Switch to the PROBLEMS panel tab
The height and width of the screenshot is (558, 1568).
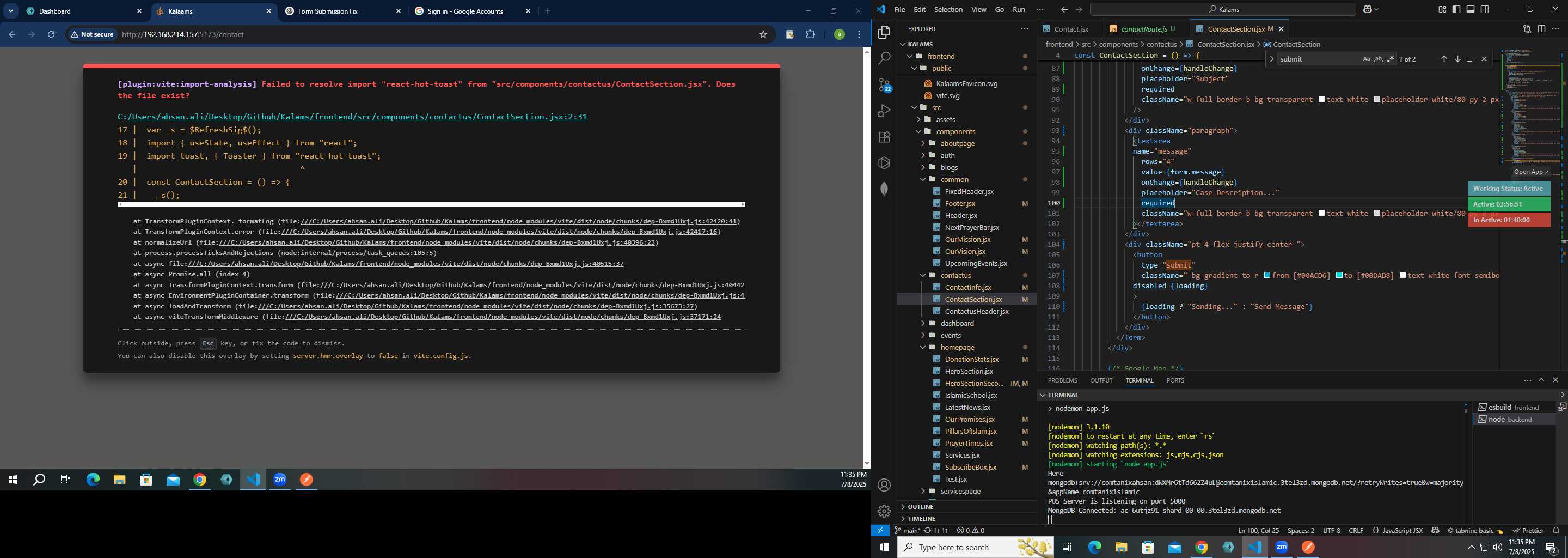[1062, 380]
